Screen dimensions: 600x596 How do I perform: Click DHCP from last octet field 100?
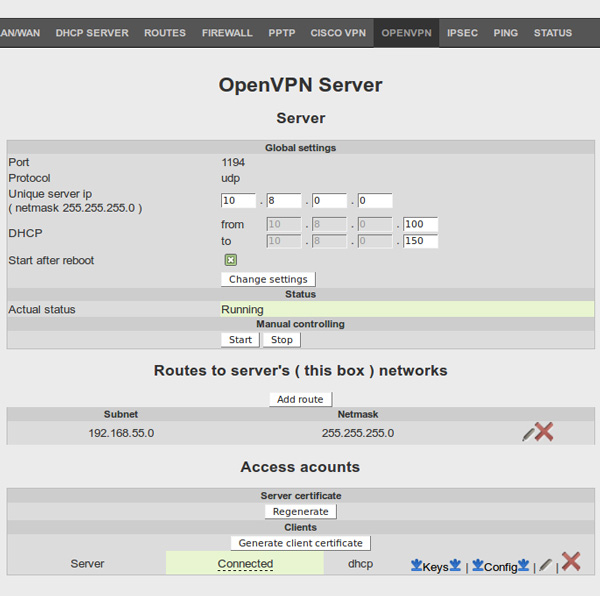[x=421, y=224]
